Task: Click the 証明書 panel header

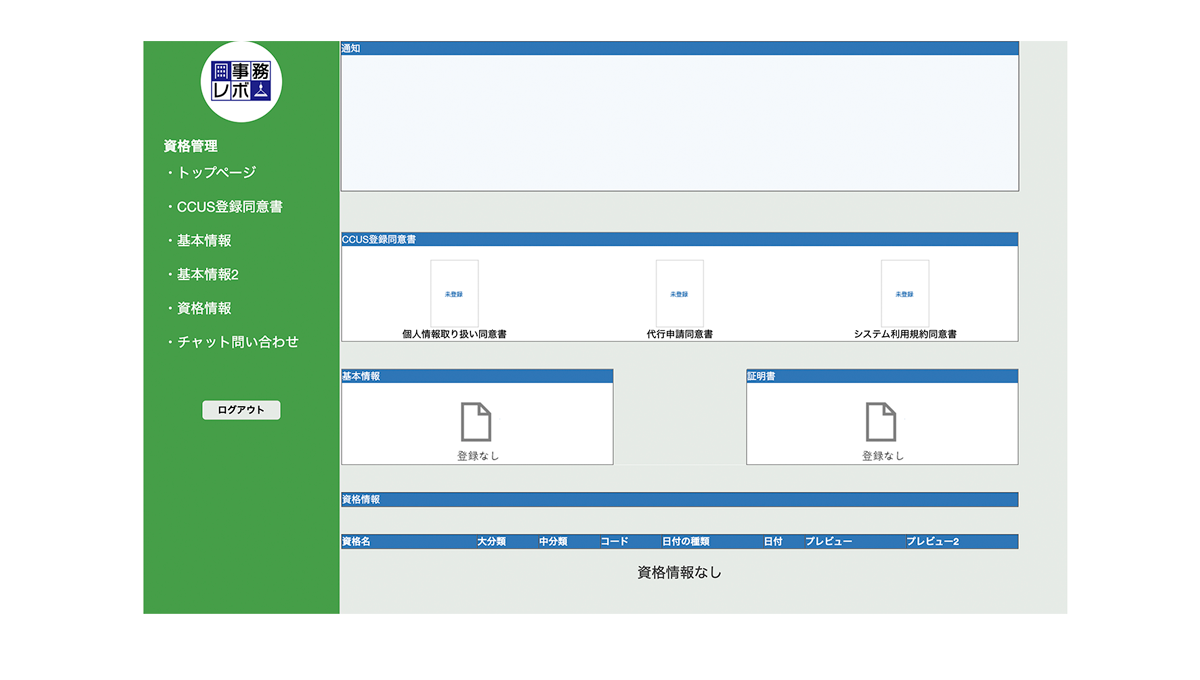Action: tap(882, 376)
